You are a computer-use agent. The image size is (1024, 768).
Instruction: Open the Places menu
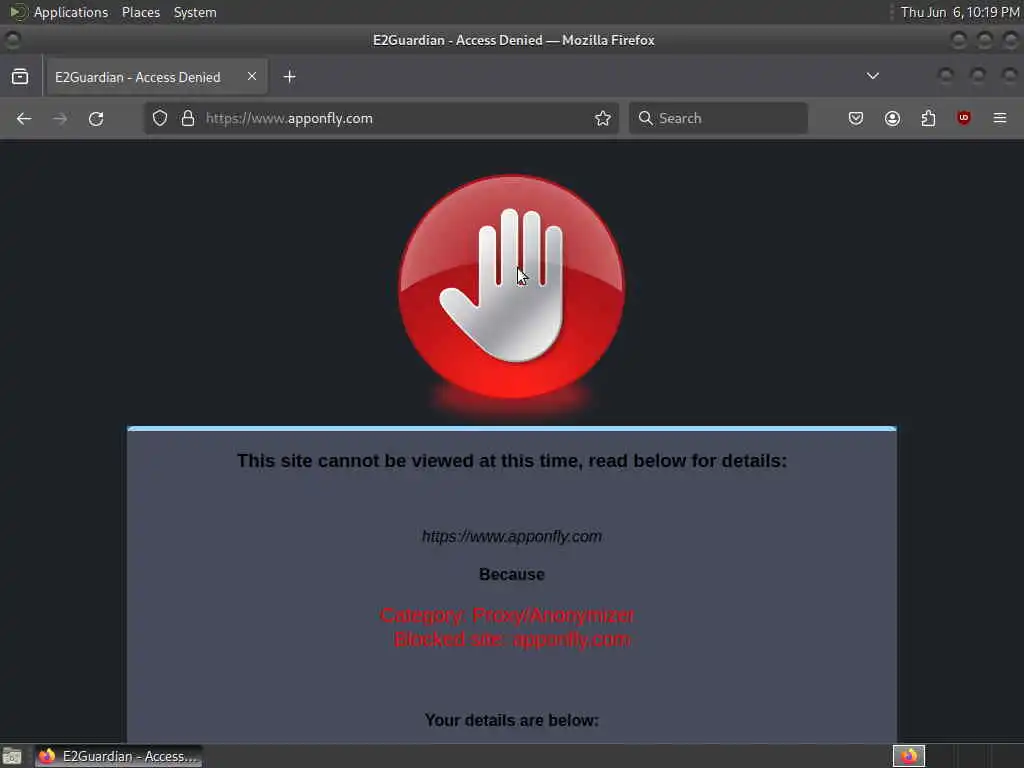141,12
